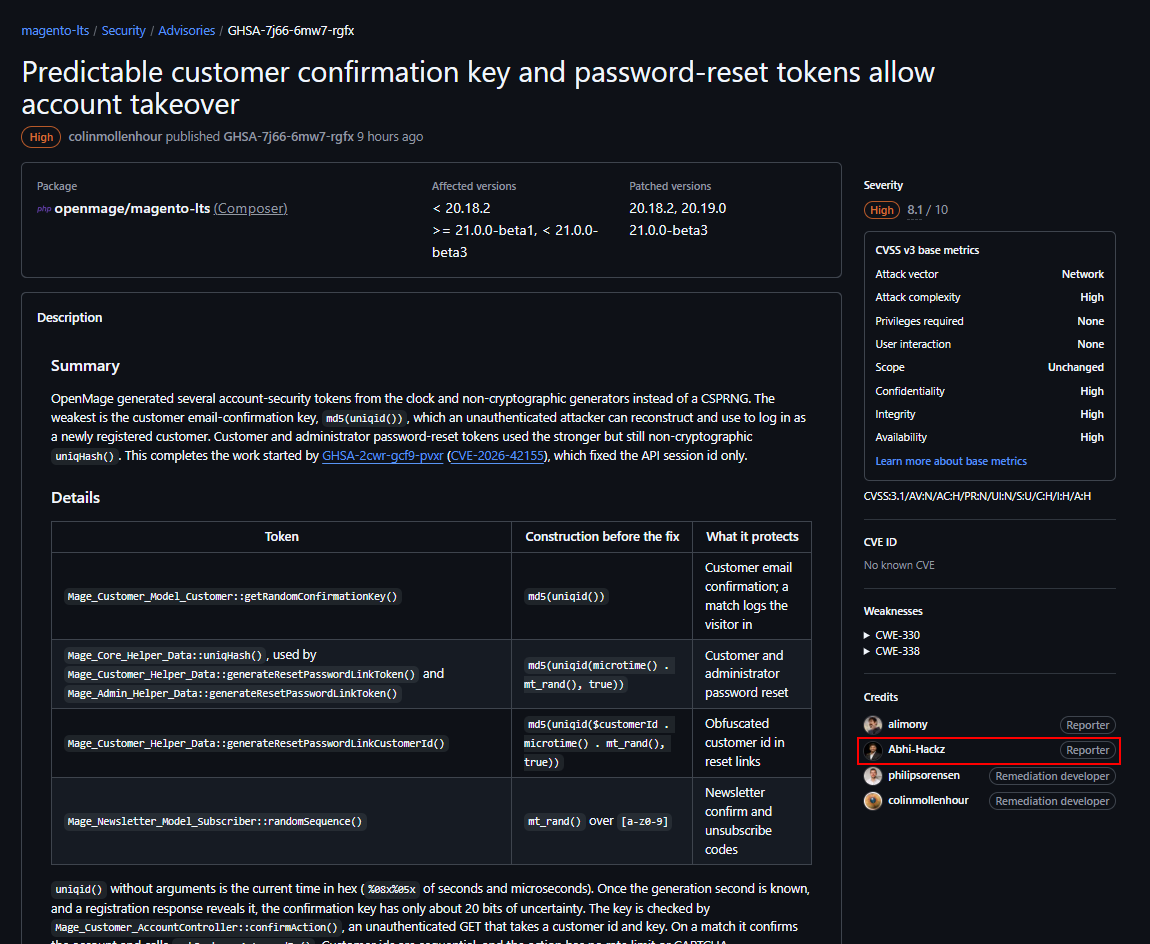Screen dimensions: 1150x944
Task: Click the Reporter badge beside Abhi-Hackz
Action: [1087, 750]
